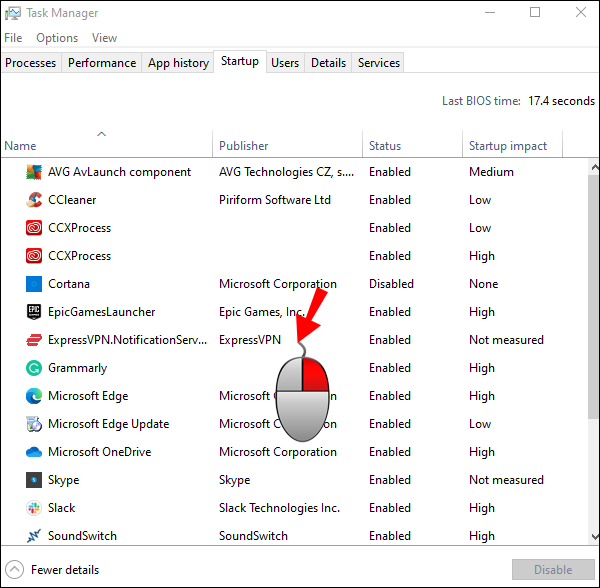Sort by the Status column header

point(412,146)
